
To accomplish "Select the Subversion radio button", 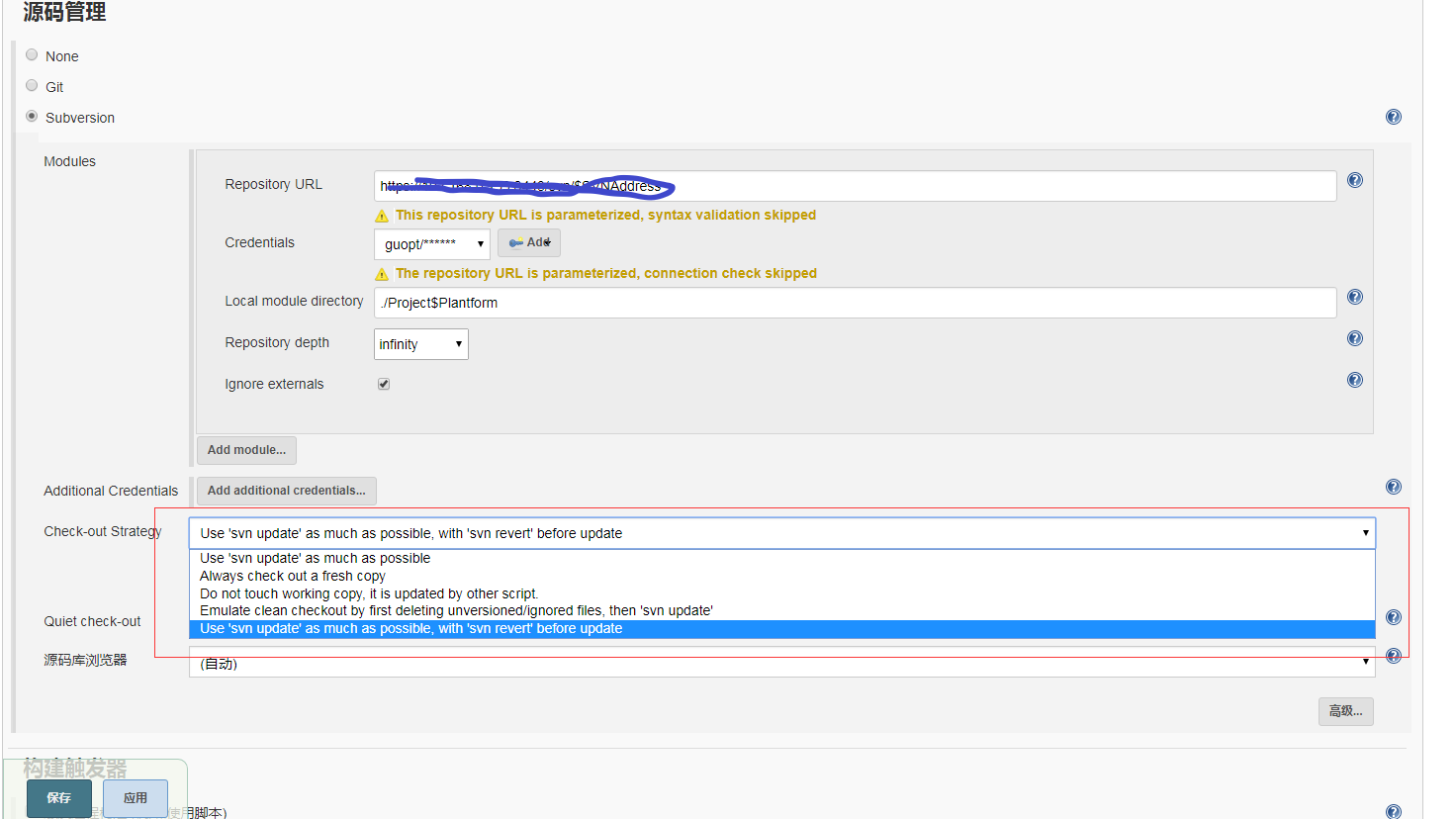I will click(x=32, y=117).
